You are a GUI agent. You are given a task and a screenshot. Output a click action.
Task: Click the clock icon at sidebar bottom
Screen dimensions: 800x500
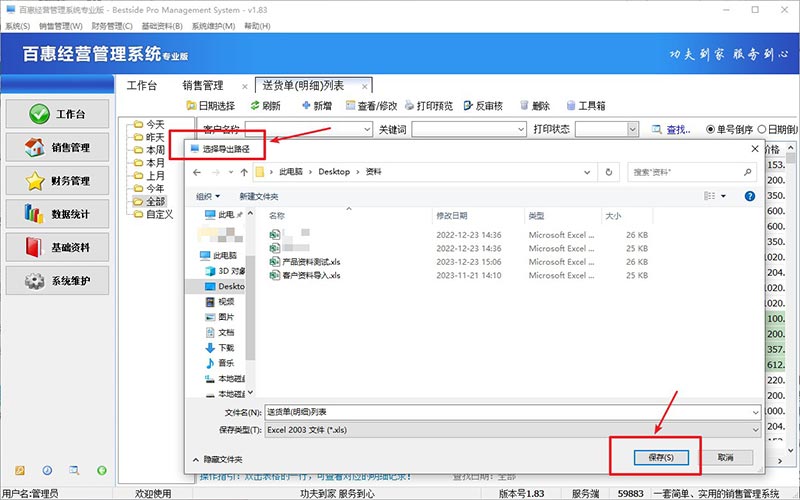pos(47,470)
